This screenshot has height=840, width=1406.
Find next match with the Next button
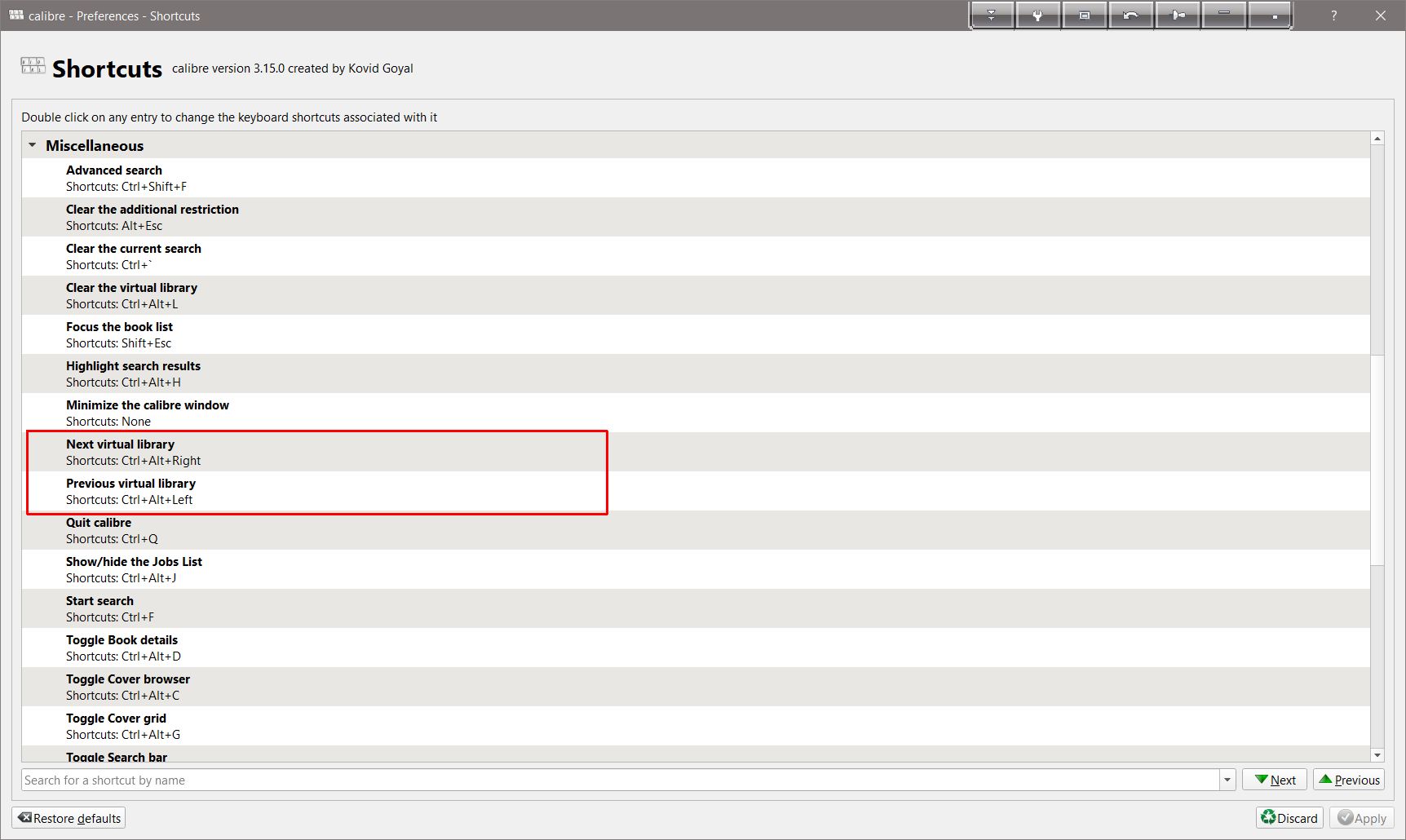tap(1275, 780)
